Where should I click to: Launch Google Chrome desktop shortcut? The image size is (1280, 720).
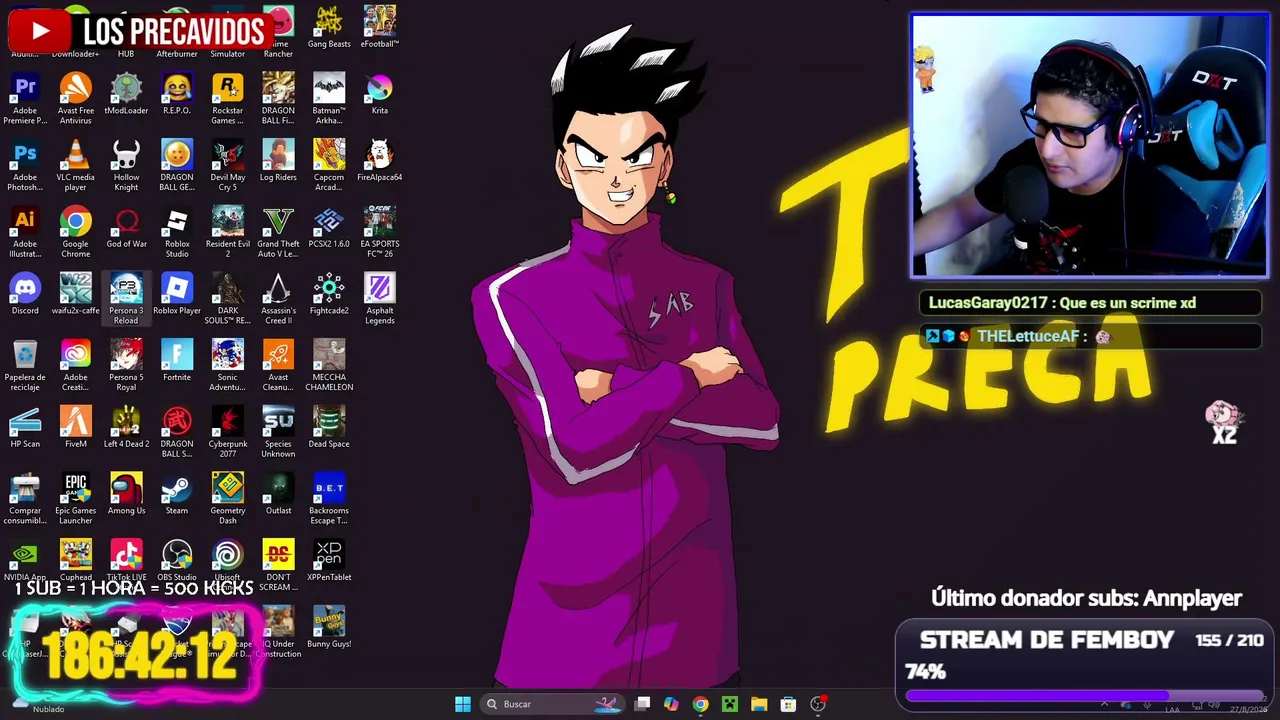coord(75,232)
